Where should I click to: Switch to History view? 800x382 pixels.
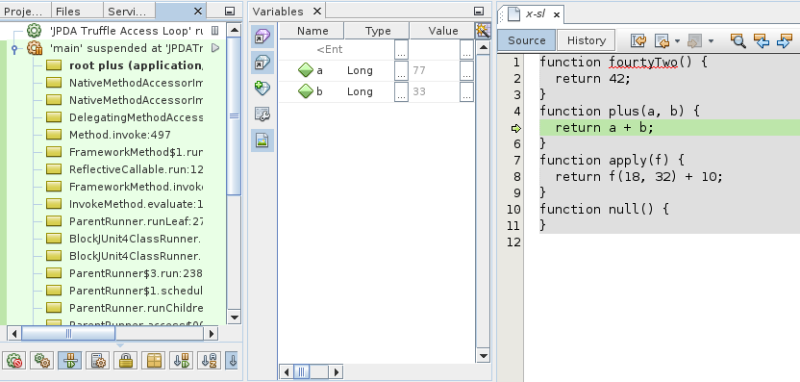coord(586,40)
